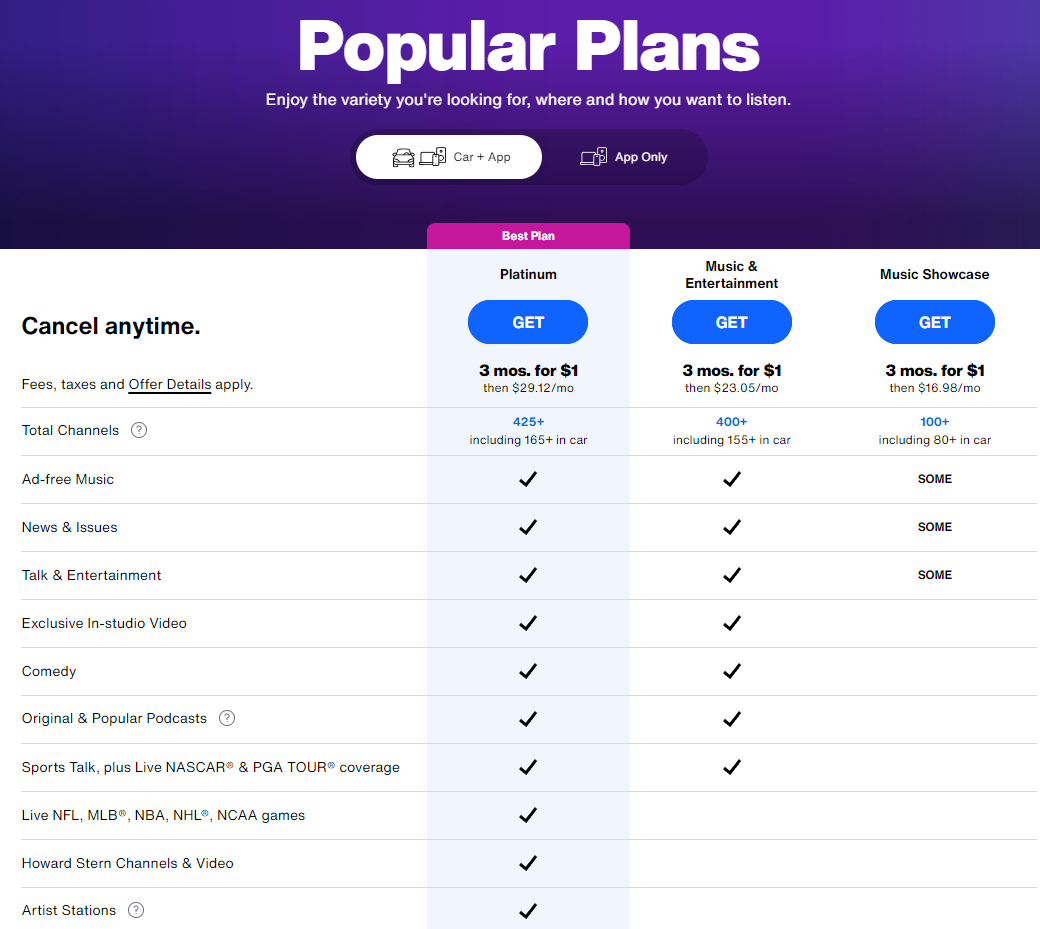
Task: Switch to App Only plans
Action: point(624,157)
